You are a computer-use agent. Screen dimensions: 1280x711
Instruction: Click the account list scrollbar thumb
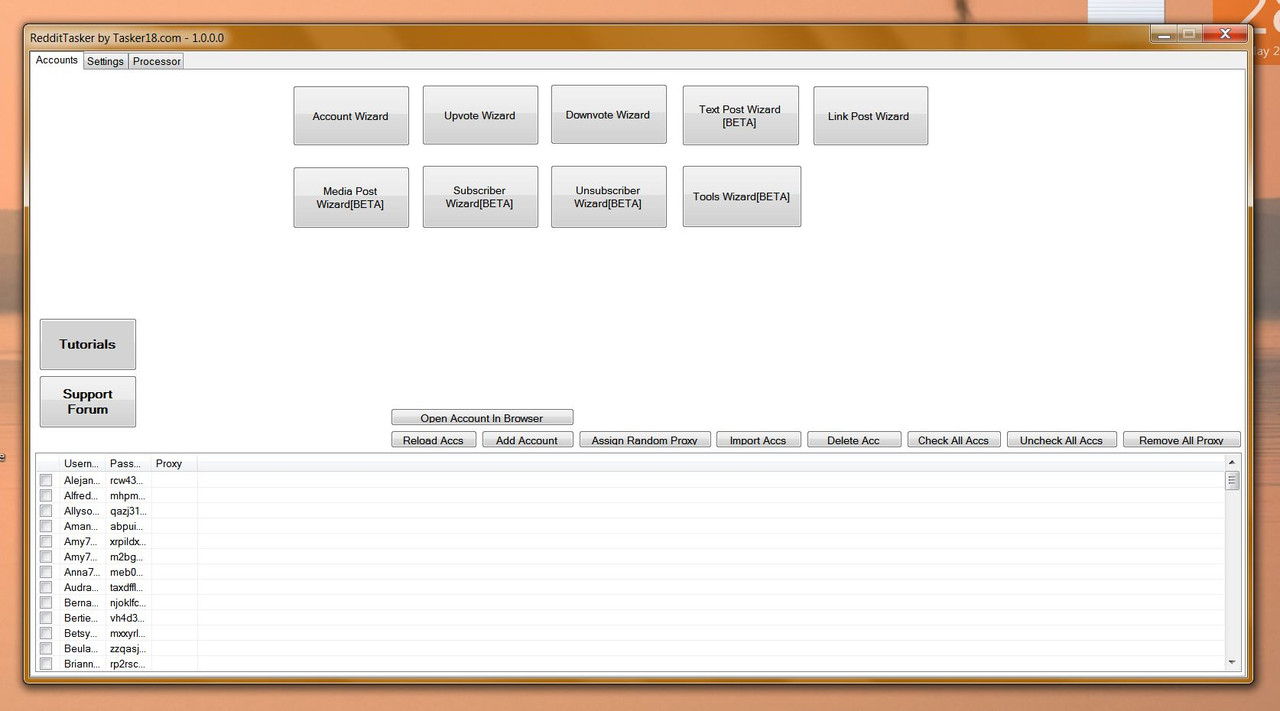click(x=1232, y=481)
